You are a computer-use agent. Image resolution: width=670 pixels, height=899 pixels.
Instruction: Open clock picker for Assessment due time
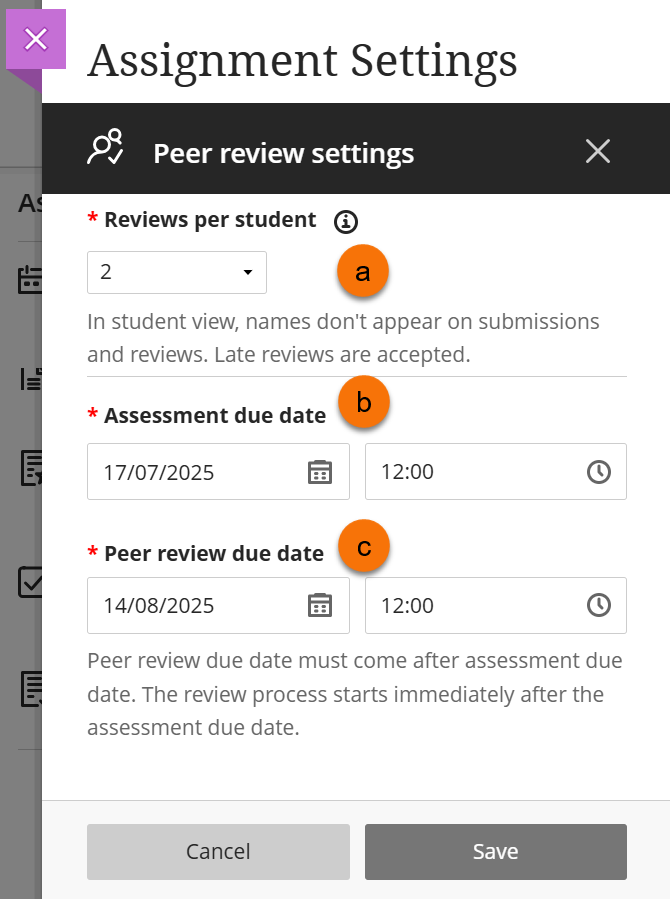point(598,472)
